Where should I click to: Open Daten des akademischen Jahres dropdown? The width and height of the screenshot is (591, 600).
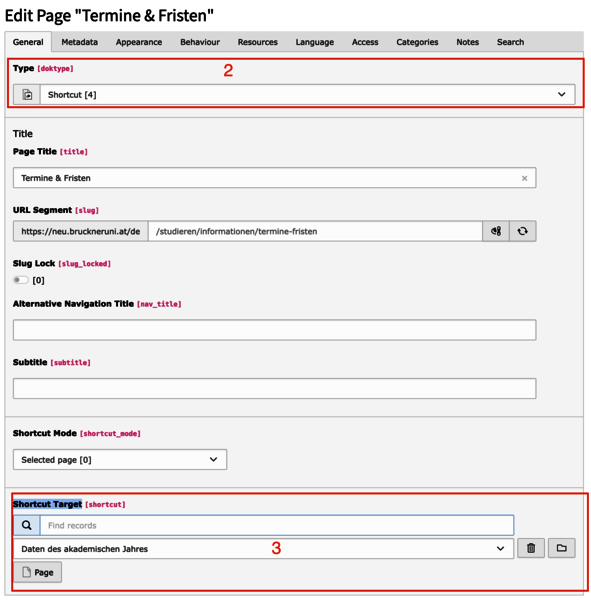(263, 549)
